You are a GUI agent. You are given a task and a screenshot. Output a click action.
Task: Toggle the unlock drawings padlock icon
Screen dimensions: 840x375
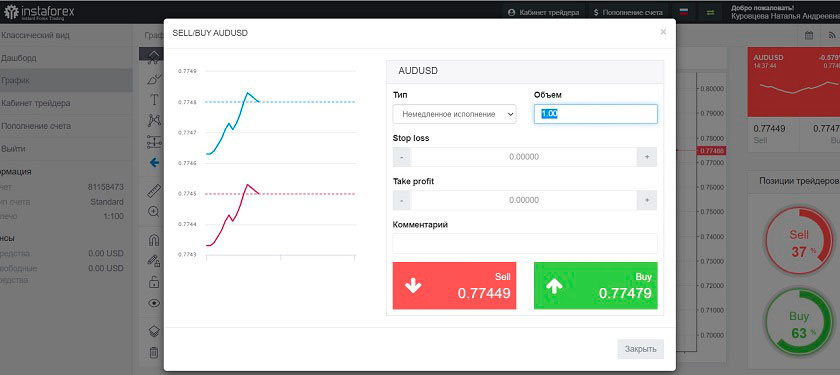pyautogui.click(x=154, y=281)
